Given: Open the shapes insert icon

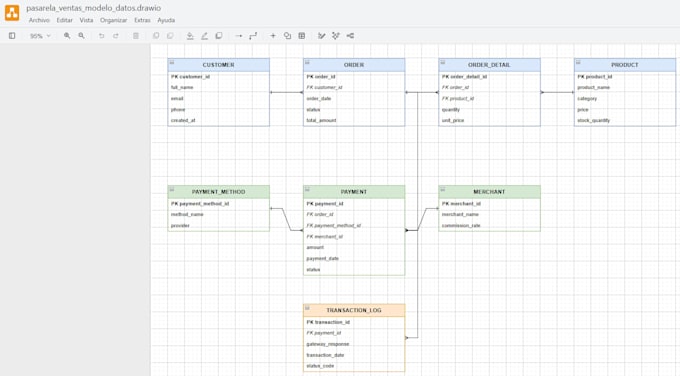Looking at the screenshot, I should click(x=287, y=36).
